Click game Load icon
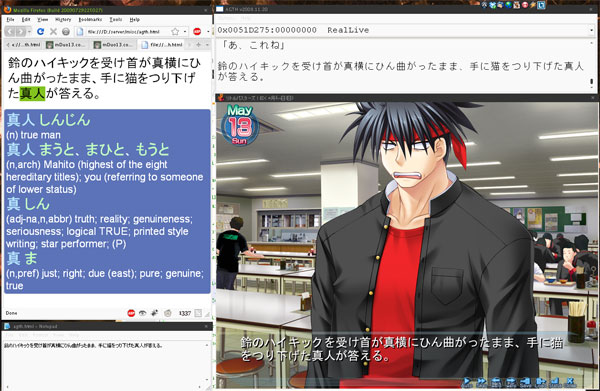The image size is (600, 391). click(x=540, y=382)
